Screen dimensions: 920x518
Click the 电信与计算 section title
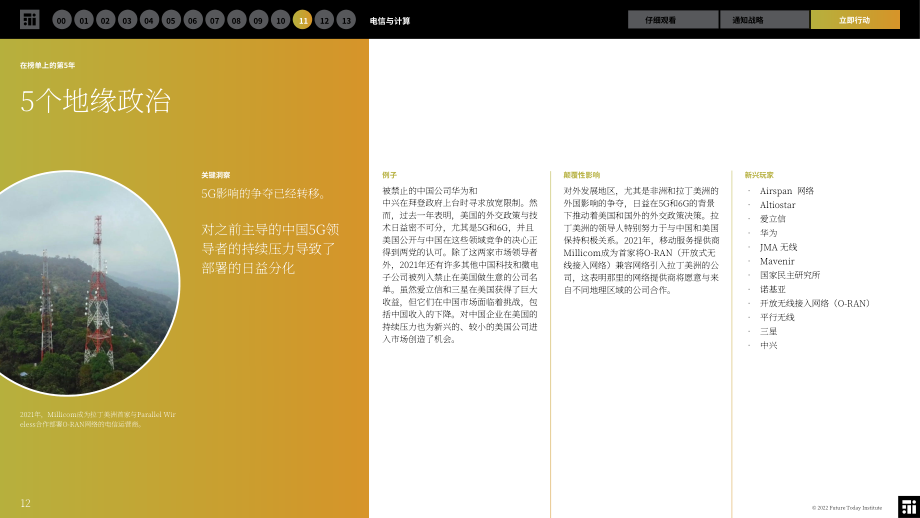(390, 21)
